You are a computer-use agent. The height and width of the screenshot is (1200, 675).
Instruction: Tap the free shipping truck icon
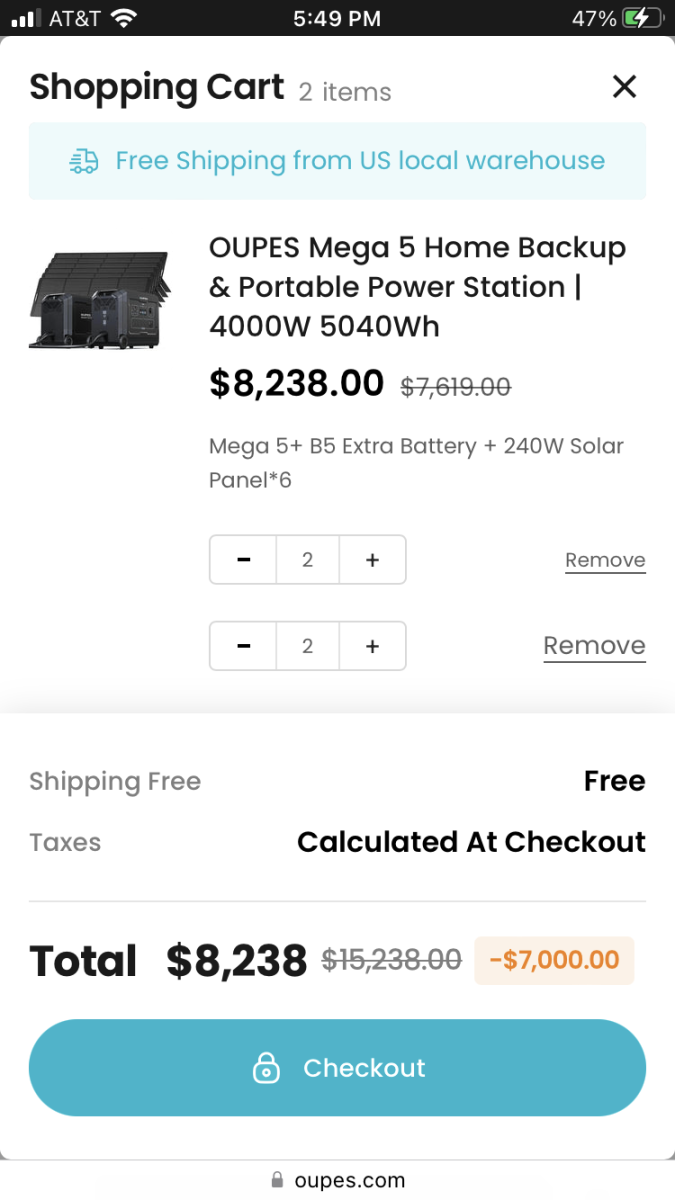[84, 161]
